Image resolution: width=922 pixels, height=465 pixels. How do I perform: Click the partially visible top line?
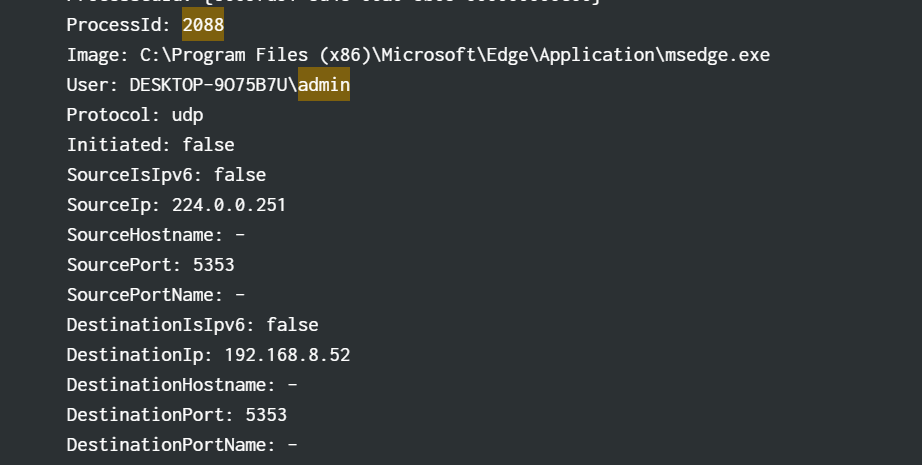pos(333,2)
